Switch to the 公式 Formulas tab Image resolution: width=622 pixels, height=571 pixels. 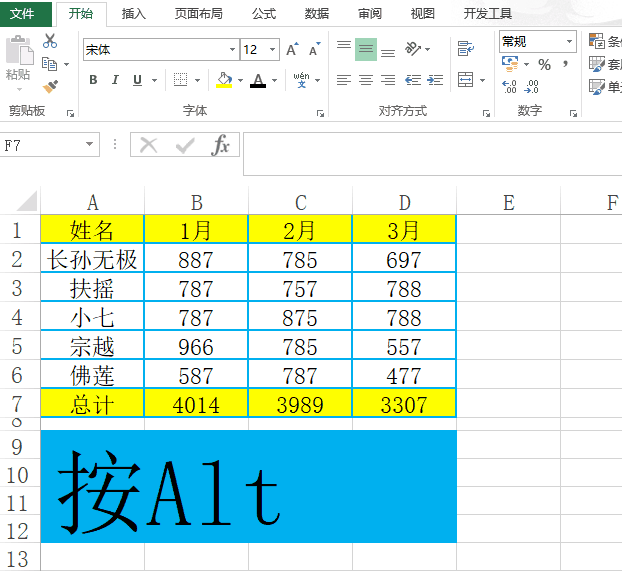264,14
